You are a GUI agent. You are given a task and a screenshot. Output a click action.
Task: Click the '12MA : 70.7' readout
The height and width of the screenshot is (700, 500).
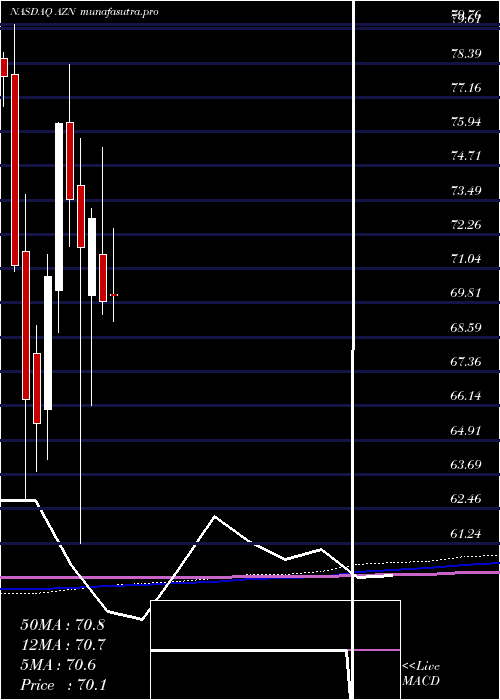pos(62,645)
